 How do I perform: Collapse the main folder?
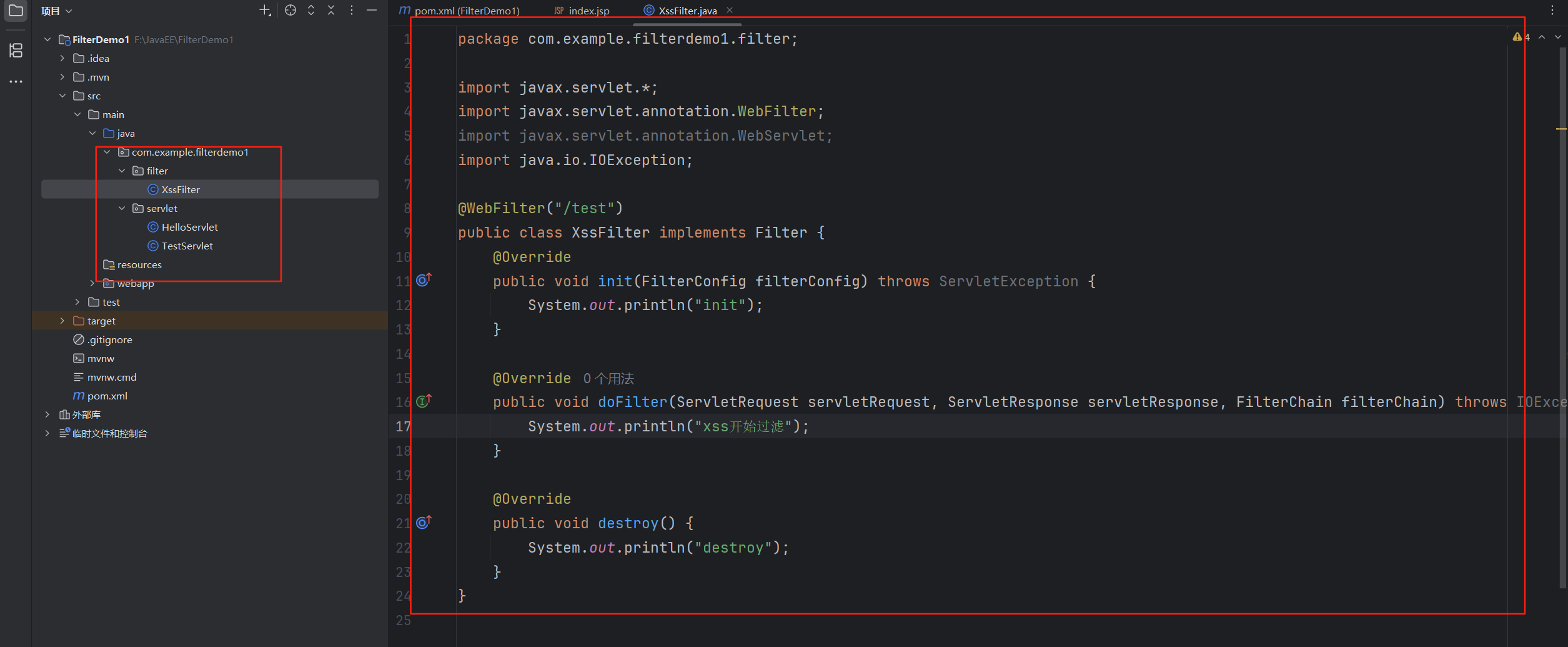(x=77, y=114)
